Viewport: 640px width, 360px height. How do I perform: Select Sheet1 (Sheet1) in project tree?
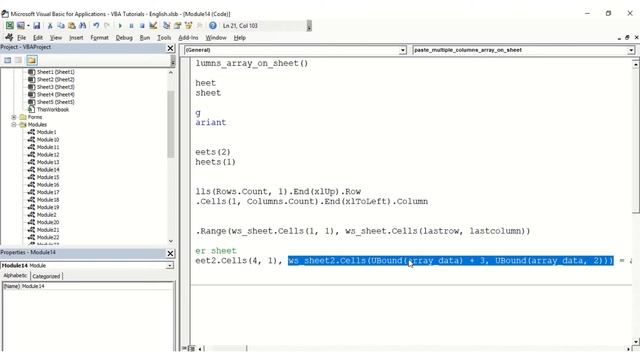[56, 72]
